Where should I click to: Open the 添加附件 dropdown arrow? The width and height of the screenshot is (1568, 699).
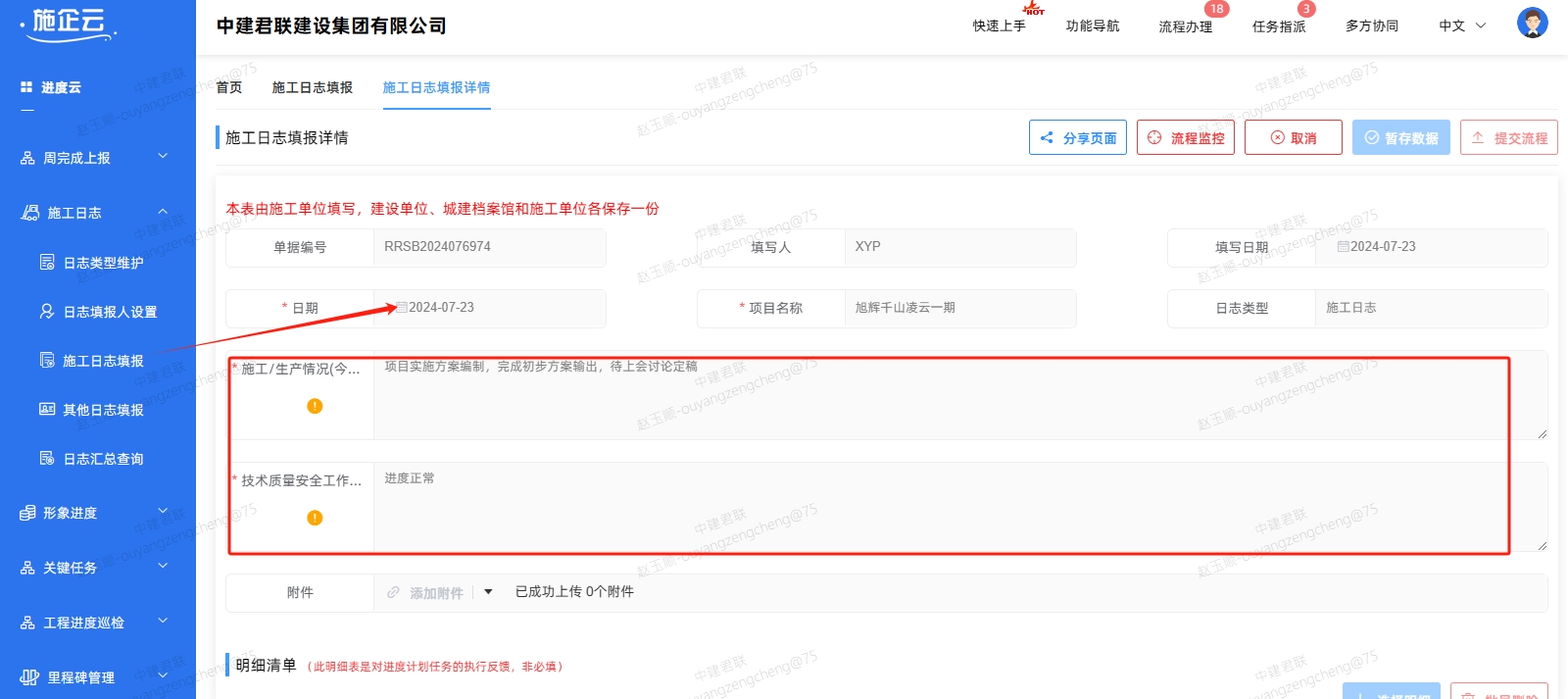(488, 592)
